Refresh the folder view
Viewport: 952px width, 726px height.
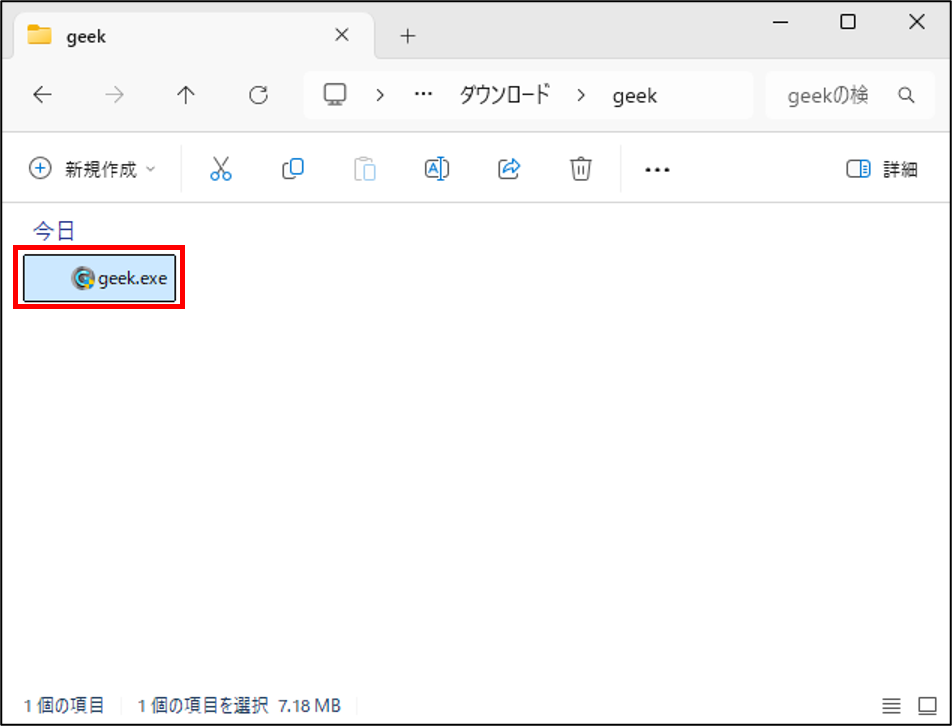click(x=258, y=95)
